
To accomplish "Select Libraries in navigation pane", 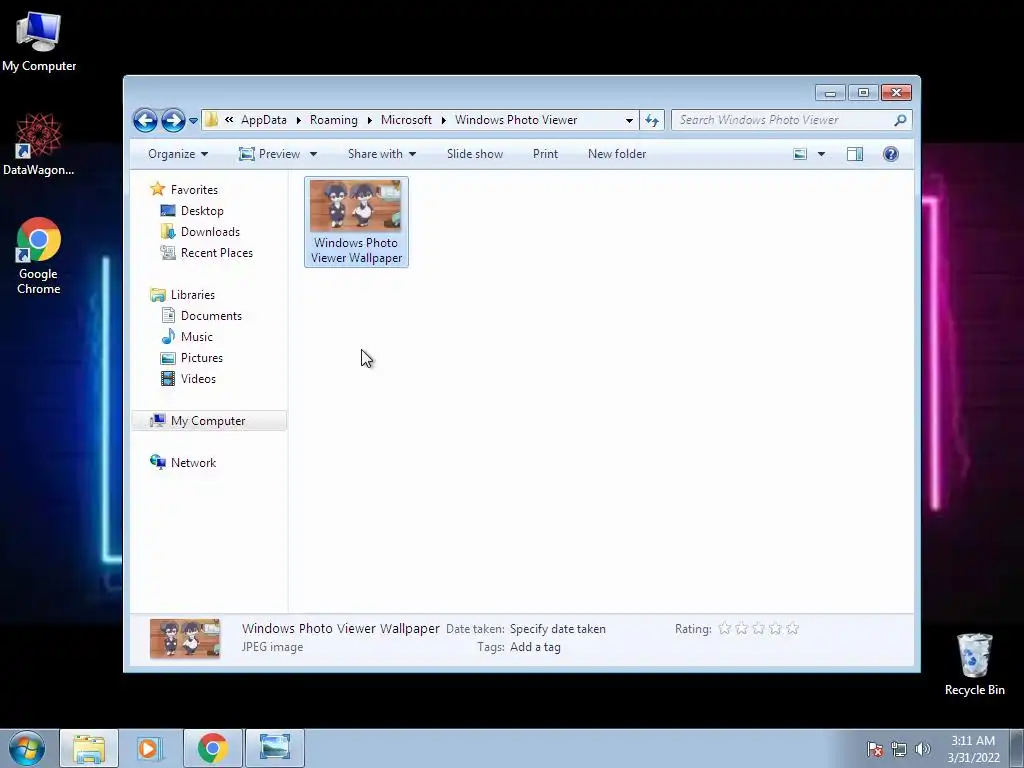I will (x=193, y=295).
